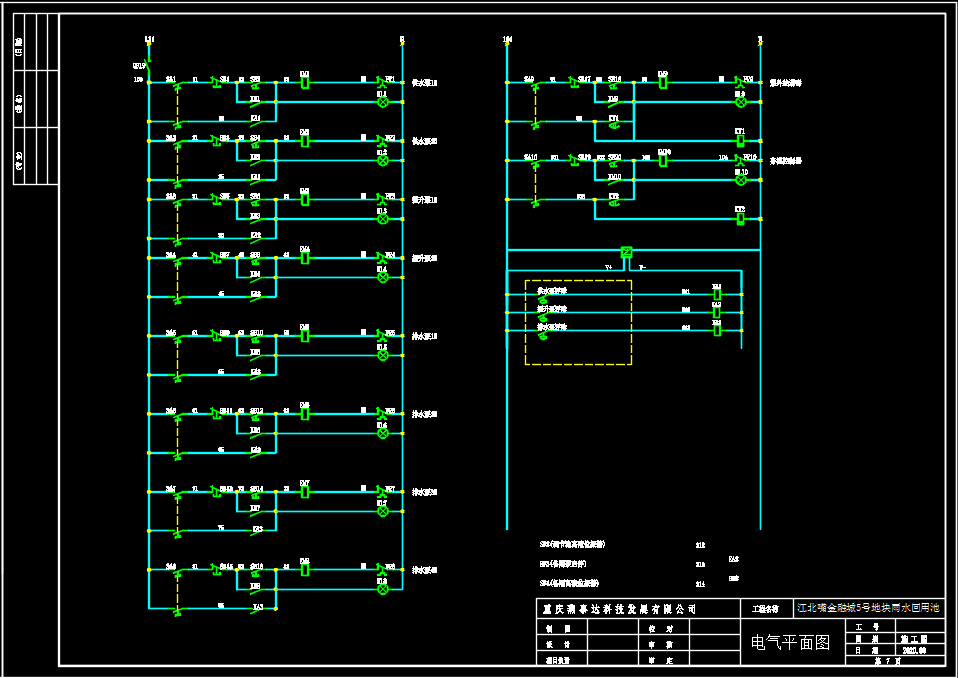This screenshot has height=678, width=958.
Task: Click the 工程名称 label cell
Action: click(x=766, y=609)
